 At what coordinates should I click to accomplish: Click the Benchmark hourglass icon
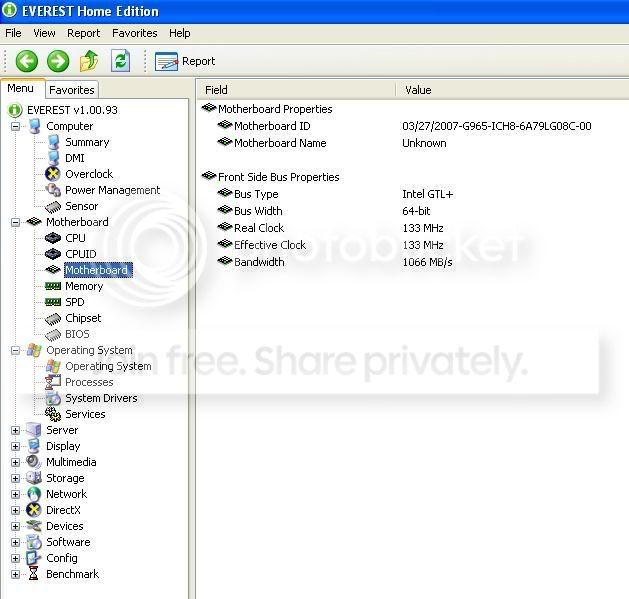point(34,574)
